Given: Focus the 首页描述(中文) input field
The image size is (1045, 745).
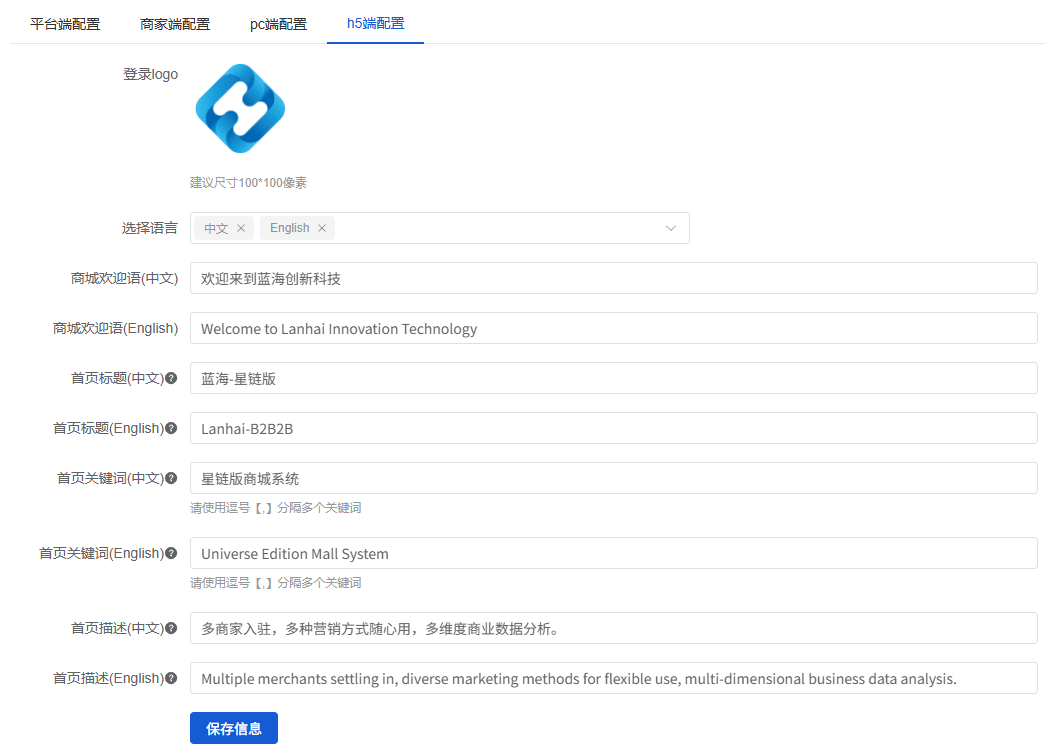Looking at the screenshot, I should pos(613,628).
